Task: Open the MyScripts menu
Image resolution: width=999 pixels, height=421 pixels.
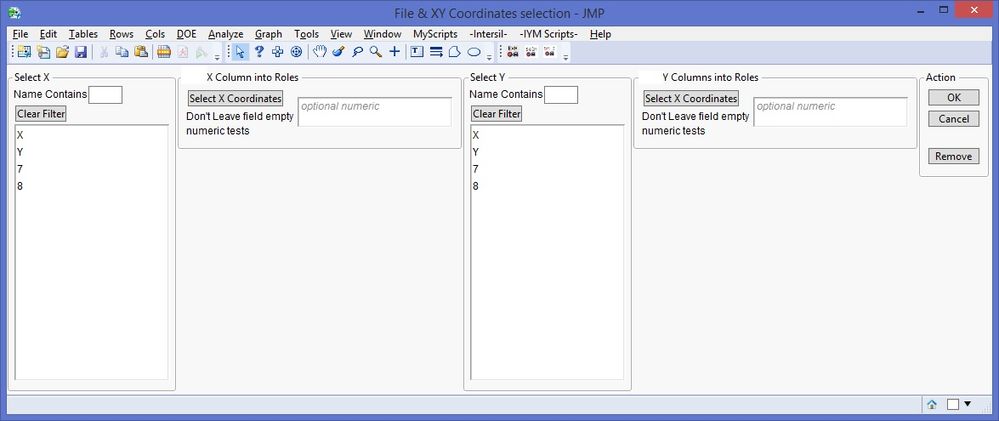Action: coord(435,34)
